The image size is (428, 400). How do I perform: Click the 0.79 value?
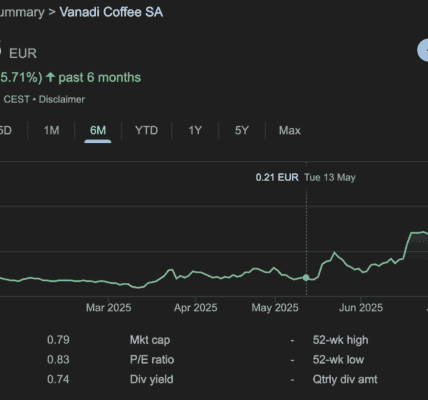point(58,340)
